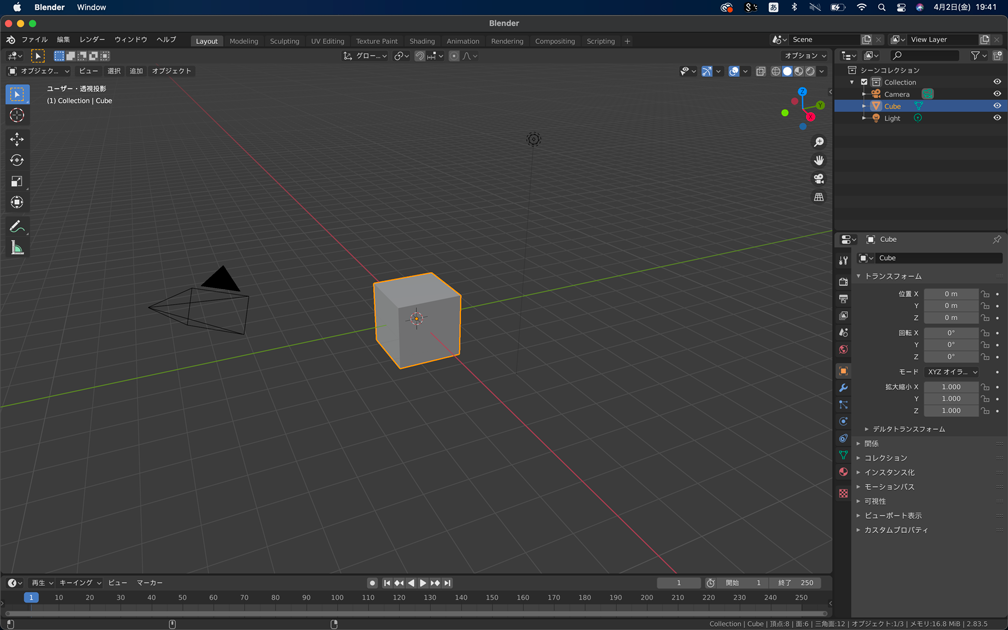
Task: Toggle the lock for Scale Y
Action: coord(985,399)
